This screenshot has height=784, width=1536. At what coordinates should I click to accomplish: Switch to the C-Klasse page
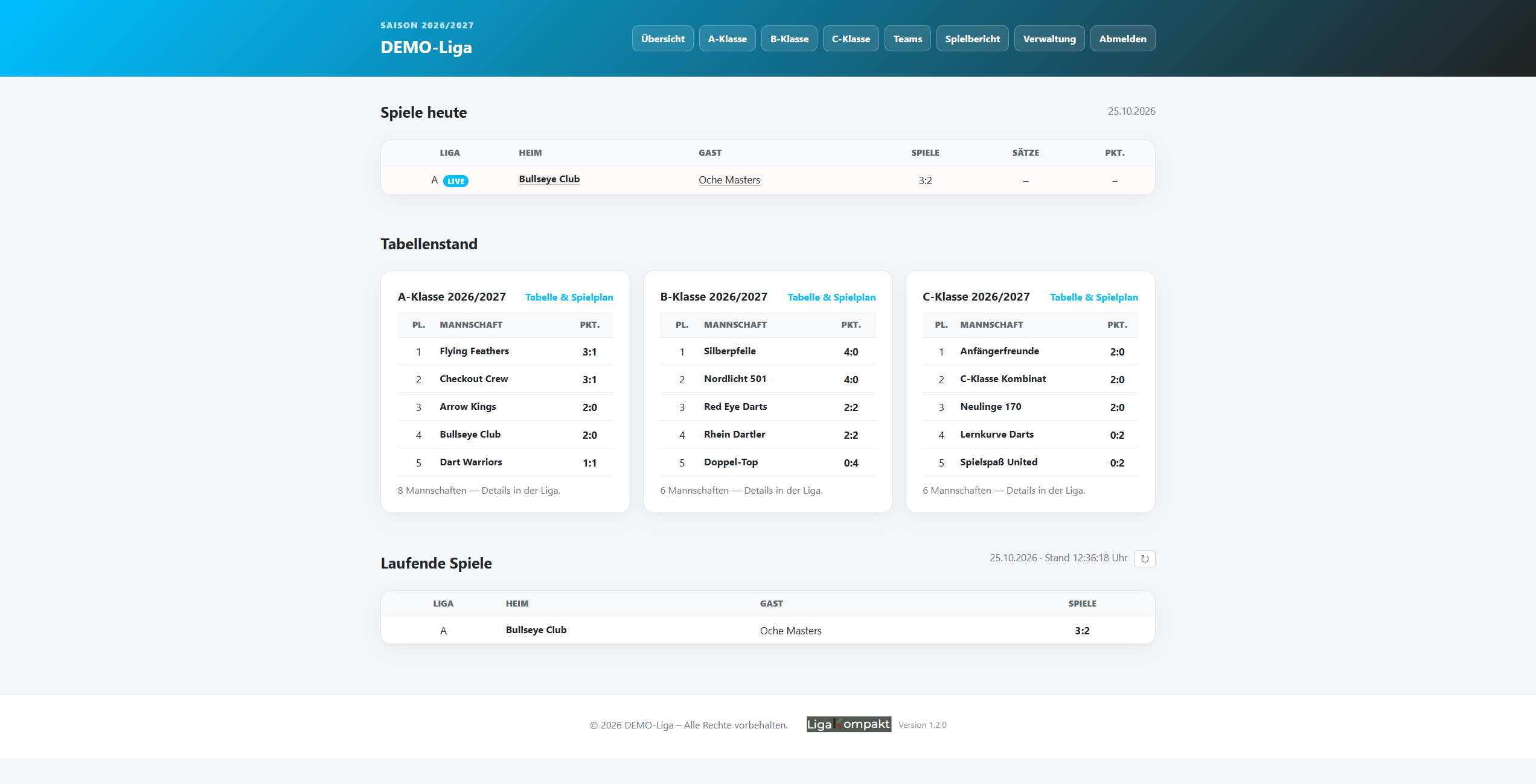tap(851, 39)
